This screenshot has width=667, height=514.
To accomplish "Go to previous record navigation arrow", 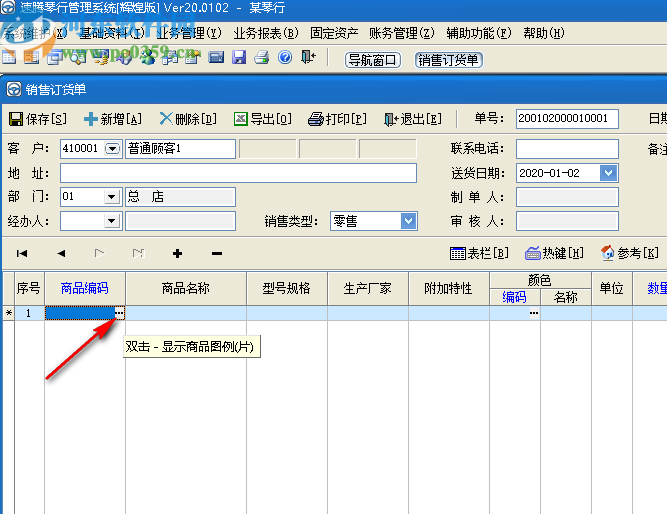I will point(61,254).
